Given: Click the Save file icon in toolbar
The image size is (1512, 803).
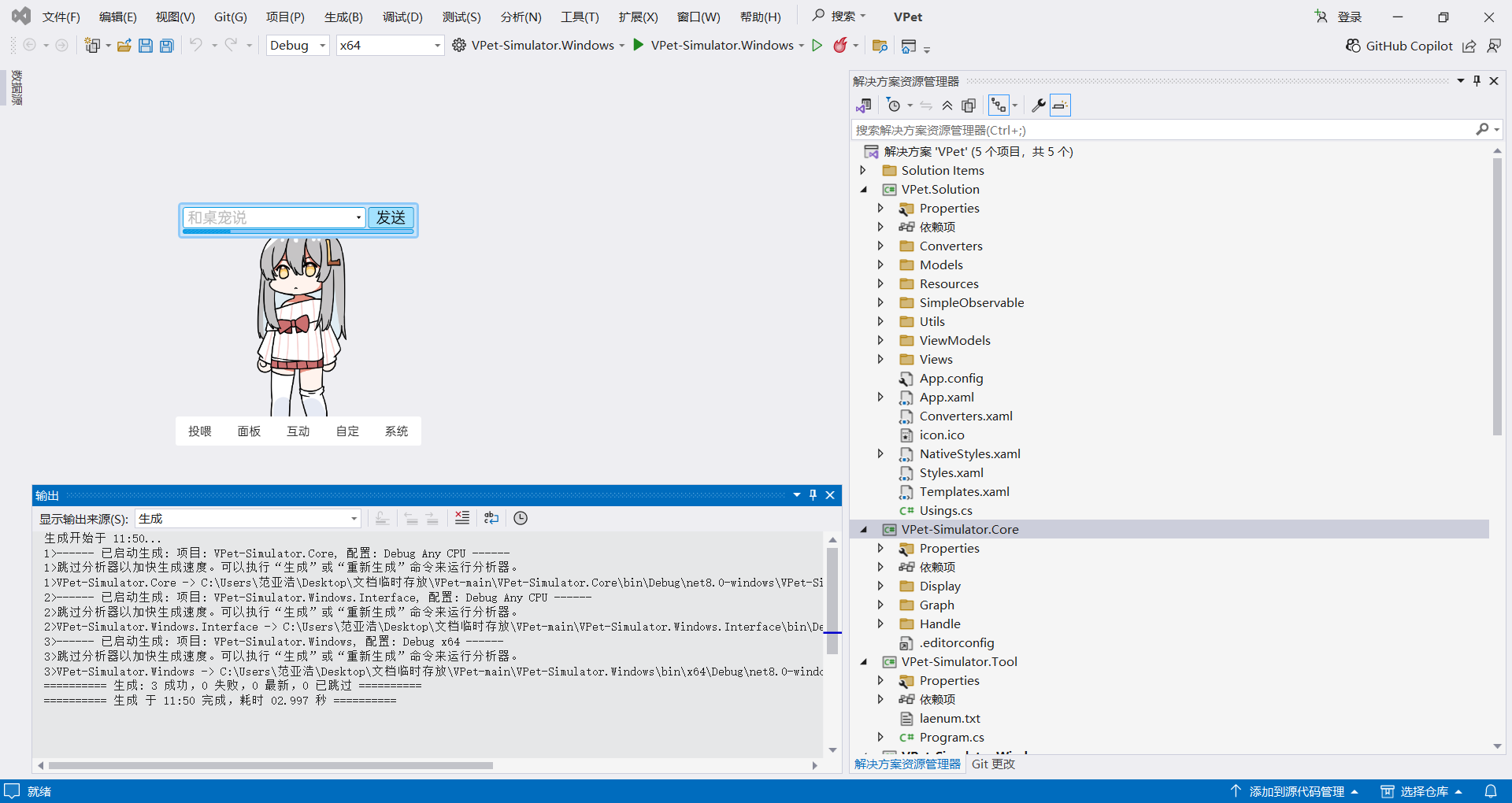Looking at the screenshot, I should [146, 46].
